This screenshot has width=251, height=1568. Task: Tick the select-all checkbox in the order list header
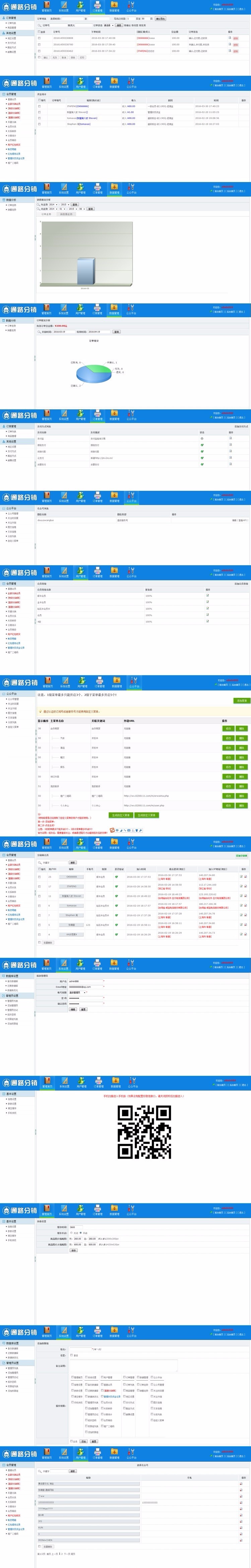[40, 32]
